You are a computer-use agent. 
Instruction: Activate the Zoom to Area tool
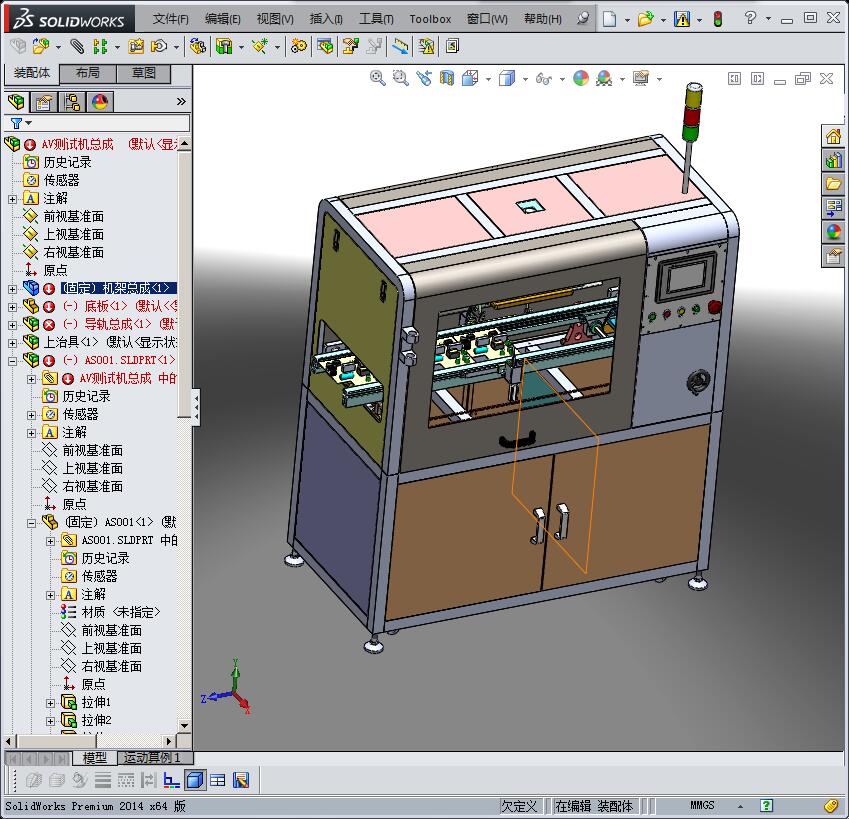click(402, 78)
